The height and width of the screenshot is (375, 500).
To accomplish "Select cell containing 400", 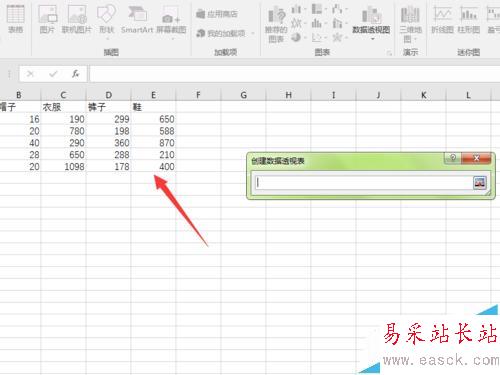I will [x=153, y=166].
